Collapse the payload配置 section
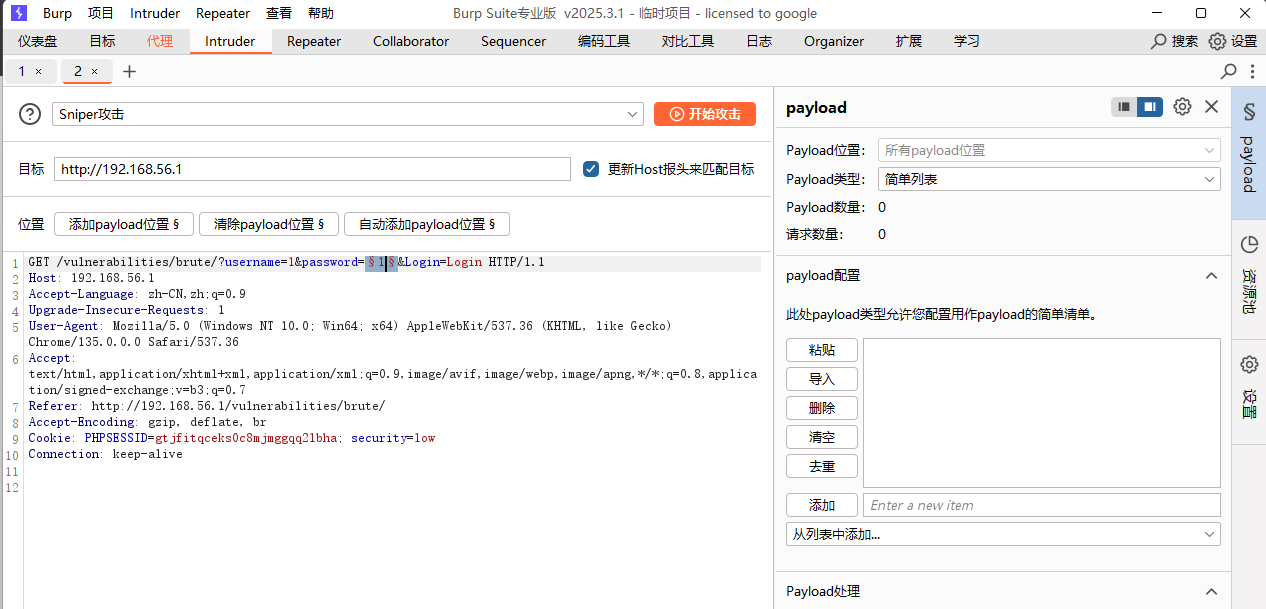Viewport: 1266px width, 609px height. click(x=1210, y=275)
